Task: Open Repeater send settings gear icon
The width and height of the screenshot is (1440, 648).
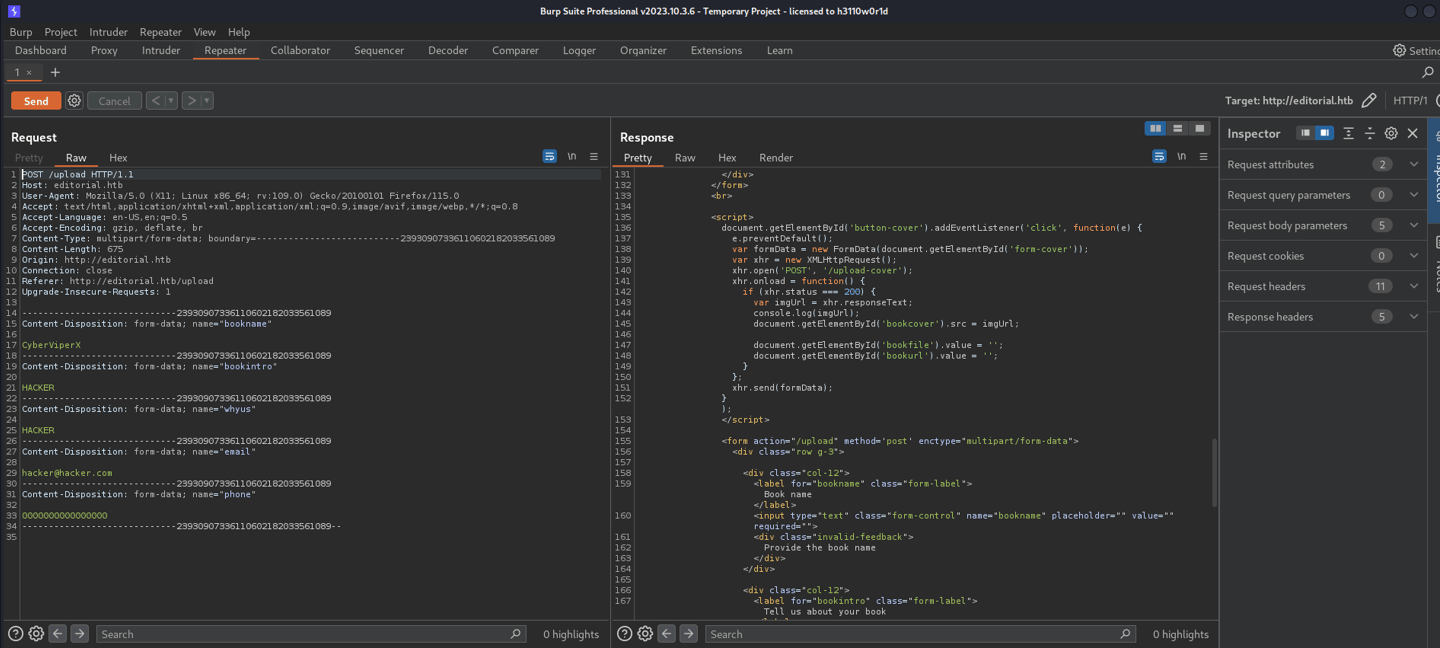Action: pos(74,101)
